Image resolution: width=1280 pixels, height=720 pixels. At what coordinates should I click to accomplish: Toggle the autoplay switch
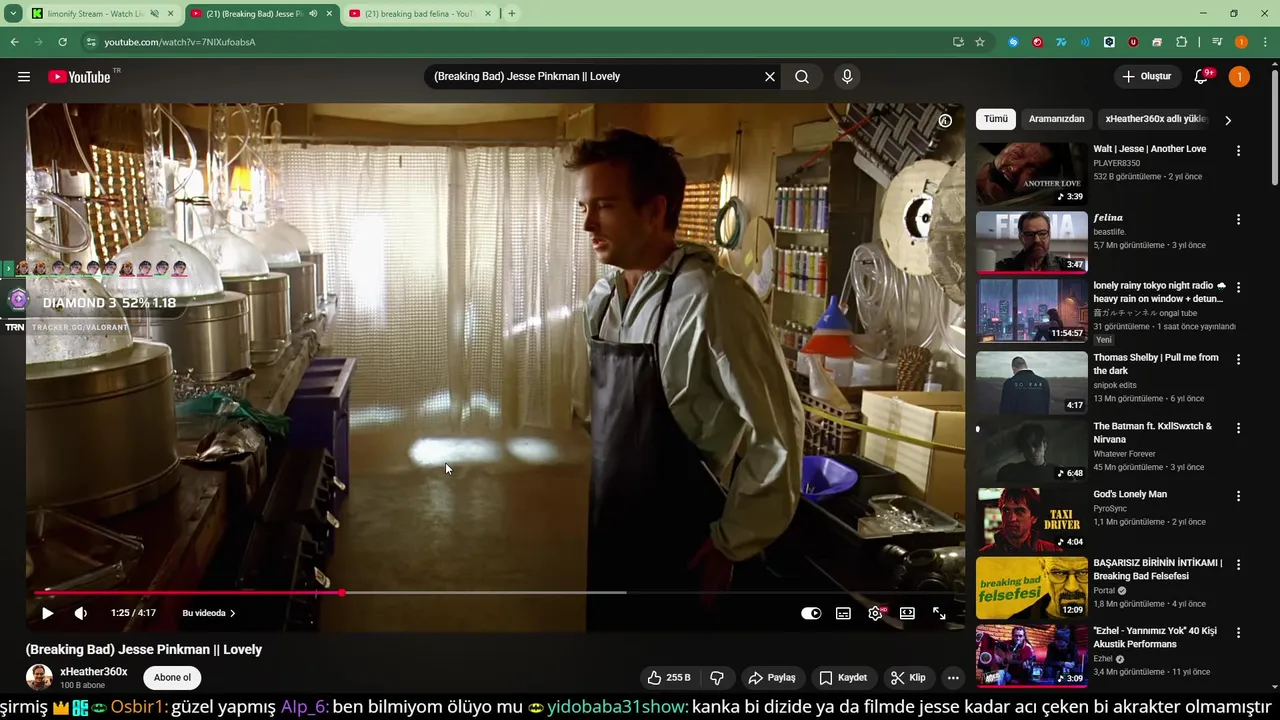click(811, 613)
